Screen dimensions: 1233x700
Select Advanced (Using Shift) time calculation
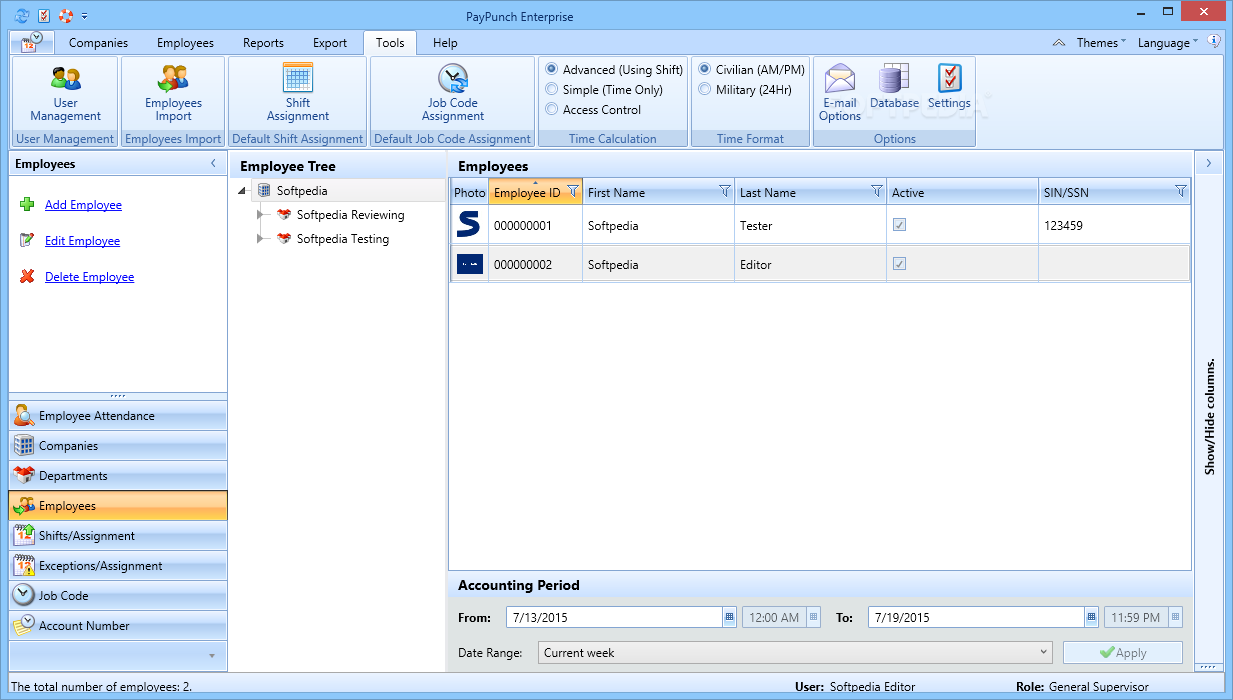[614, 70]
